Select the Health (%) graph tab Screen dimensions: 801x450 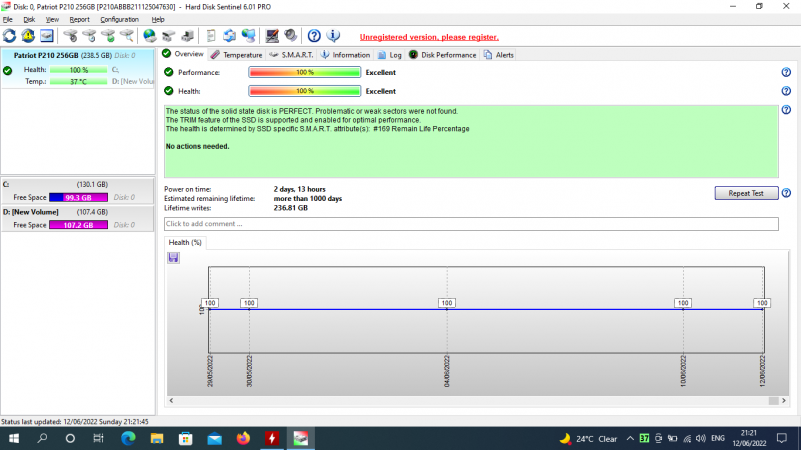pyautogui.click(x=185, y=243)
